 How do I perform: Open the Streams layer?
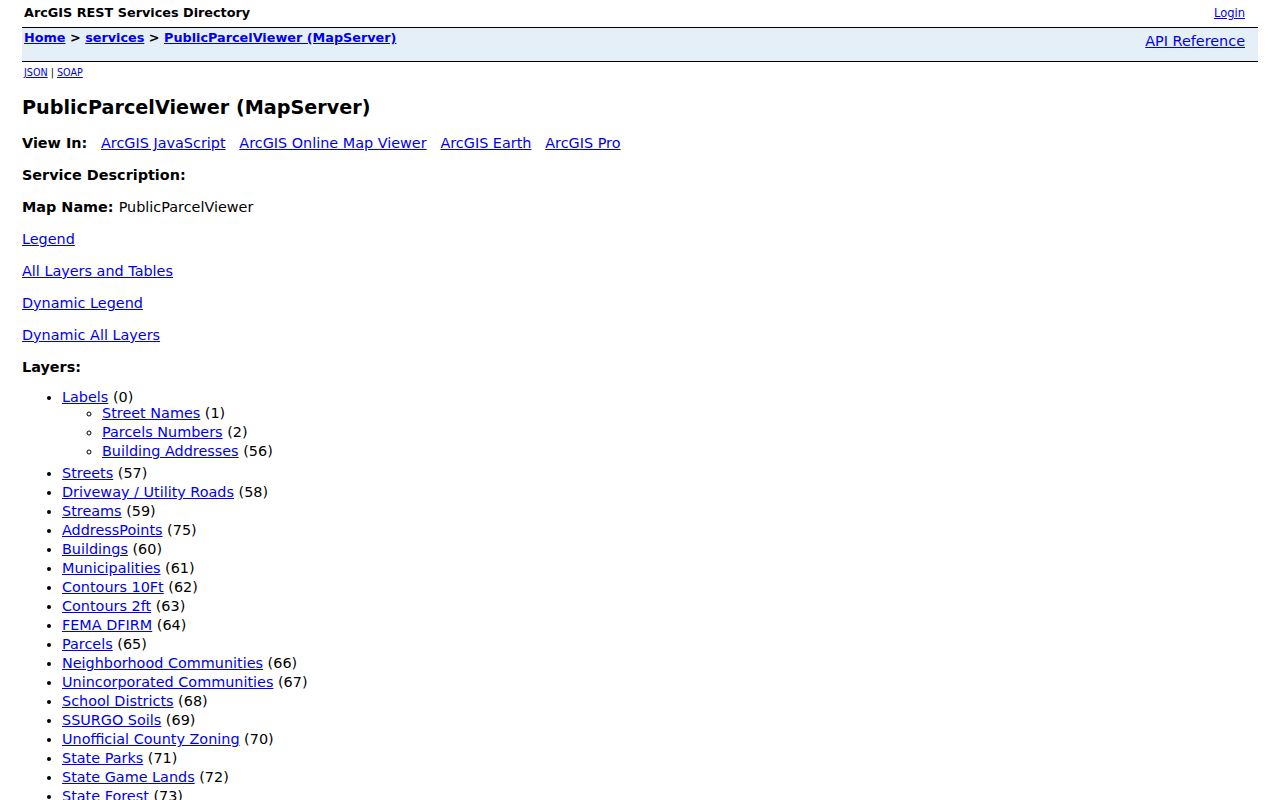[91, 511]
